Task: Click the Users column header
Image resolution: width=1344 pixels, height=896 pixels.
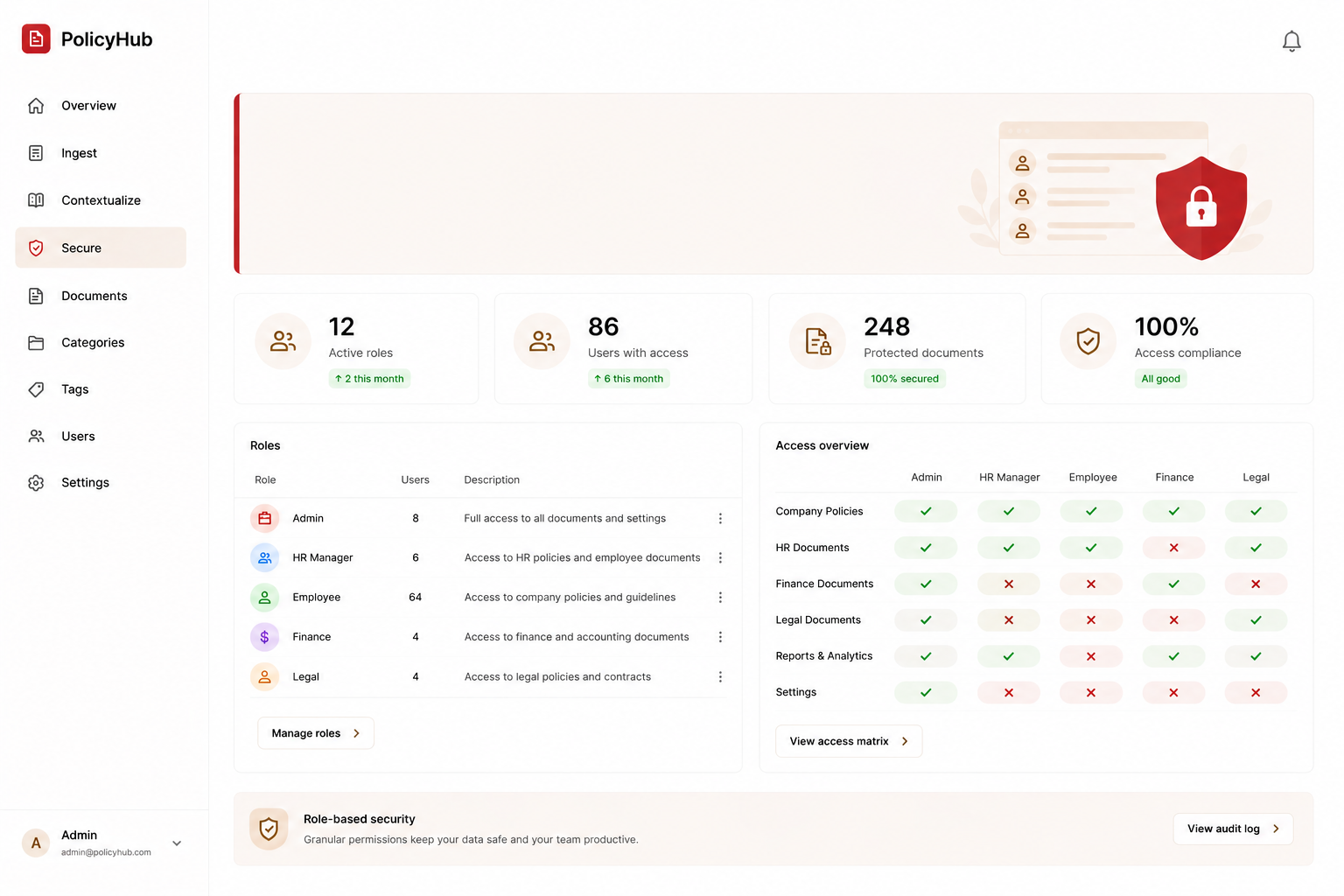Action: pyautogui.click(x=415, y=480)
